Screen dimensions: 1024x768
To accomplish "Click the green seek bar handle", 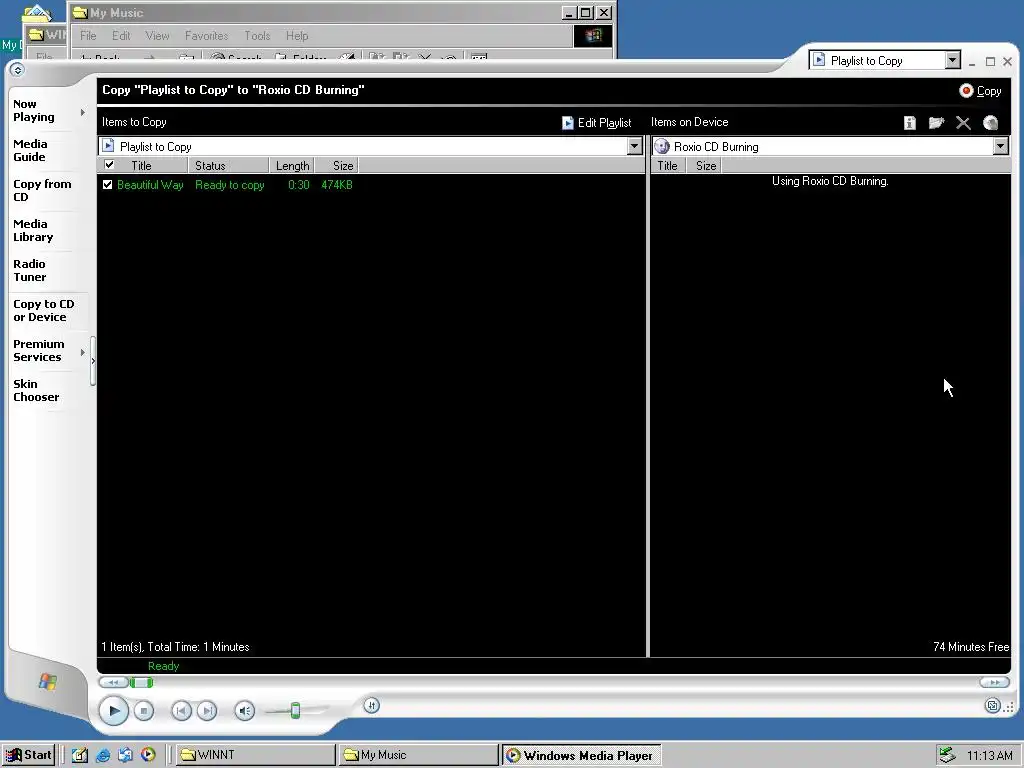I will point(141,682).
